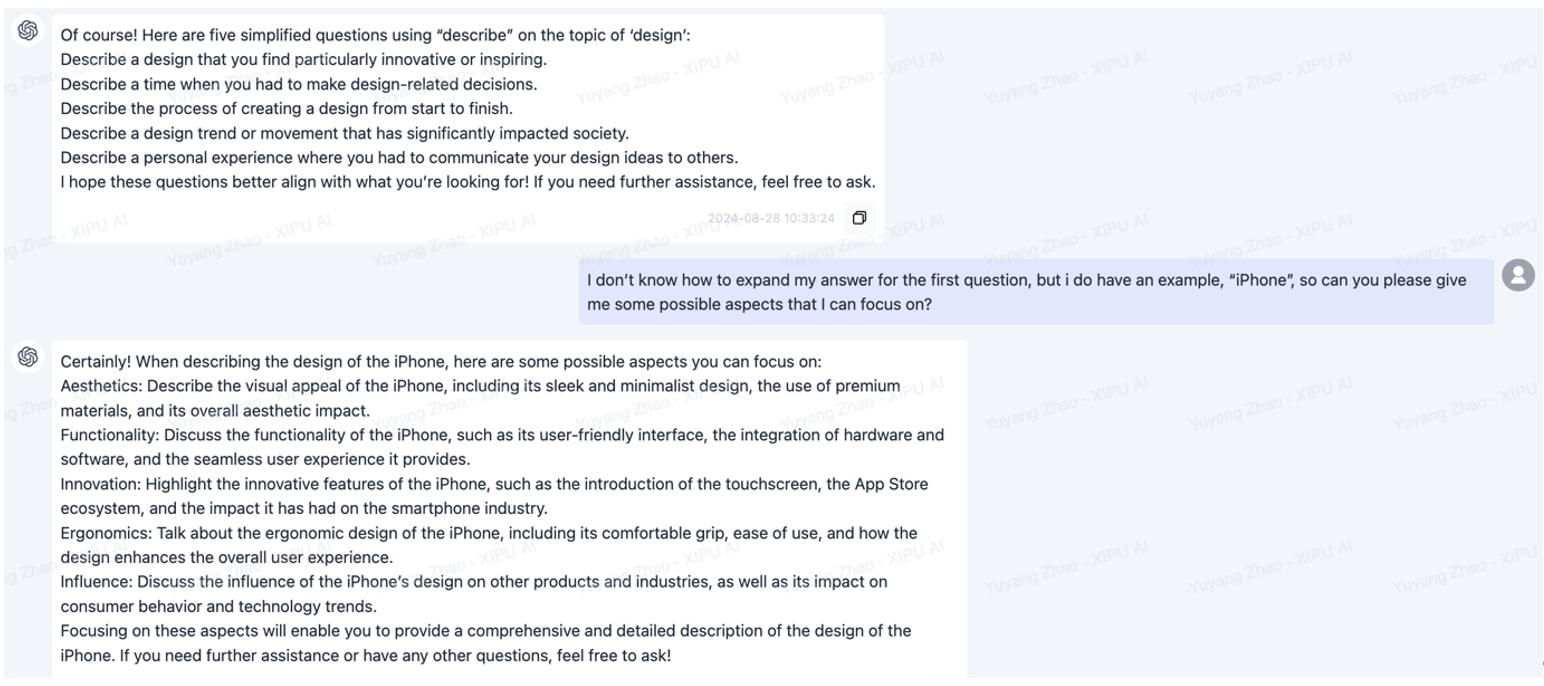Click the ChatGPT logo beside the iPhone reply
This screenshot has height=686, width=1544.
pyautogui.click(x=28, y=357)
